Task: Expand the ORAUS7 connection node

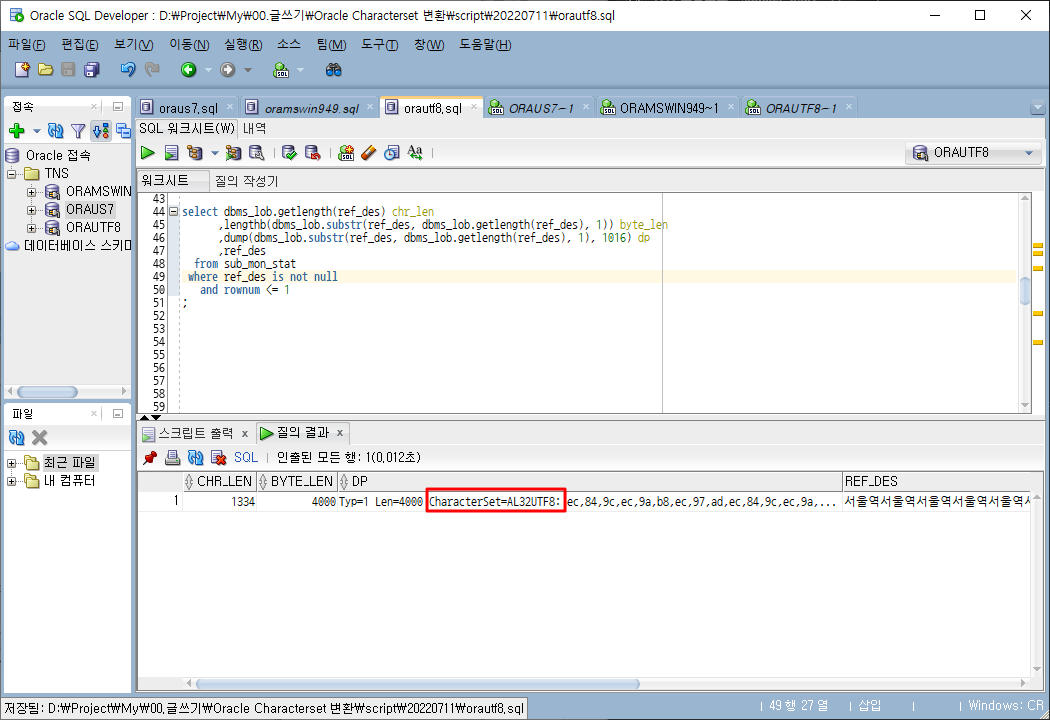Action: [x=31, y=210]
